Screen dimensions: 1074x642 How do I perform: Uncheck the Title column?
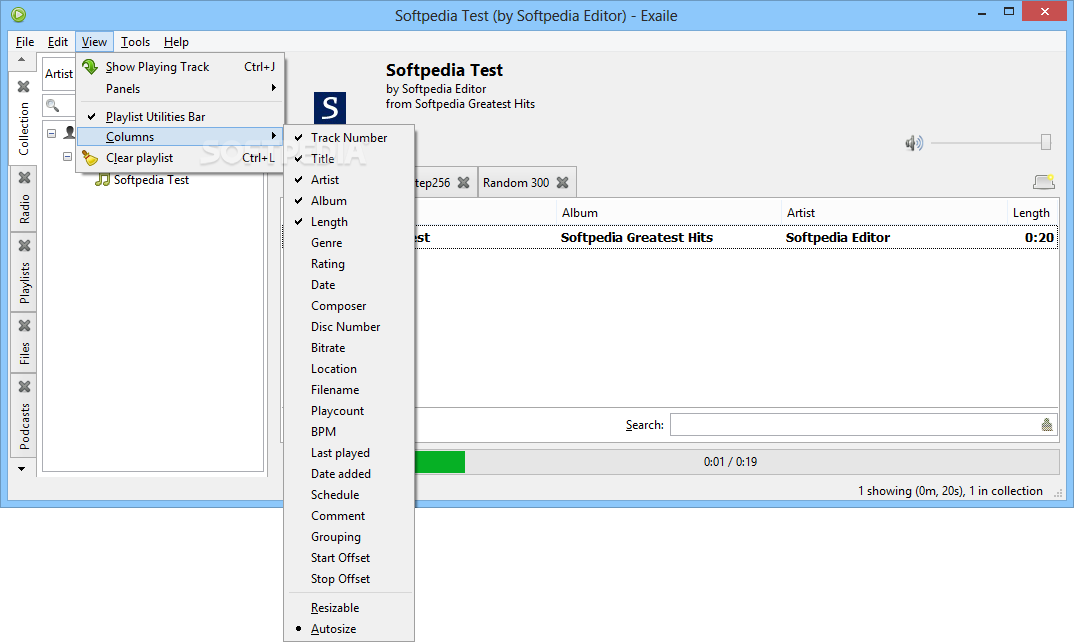[x=349, y=158]
